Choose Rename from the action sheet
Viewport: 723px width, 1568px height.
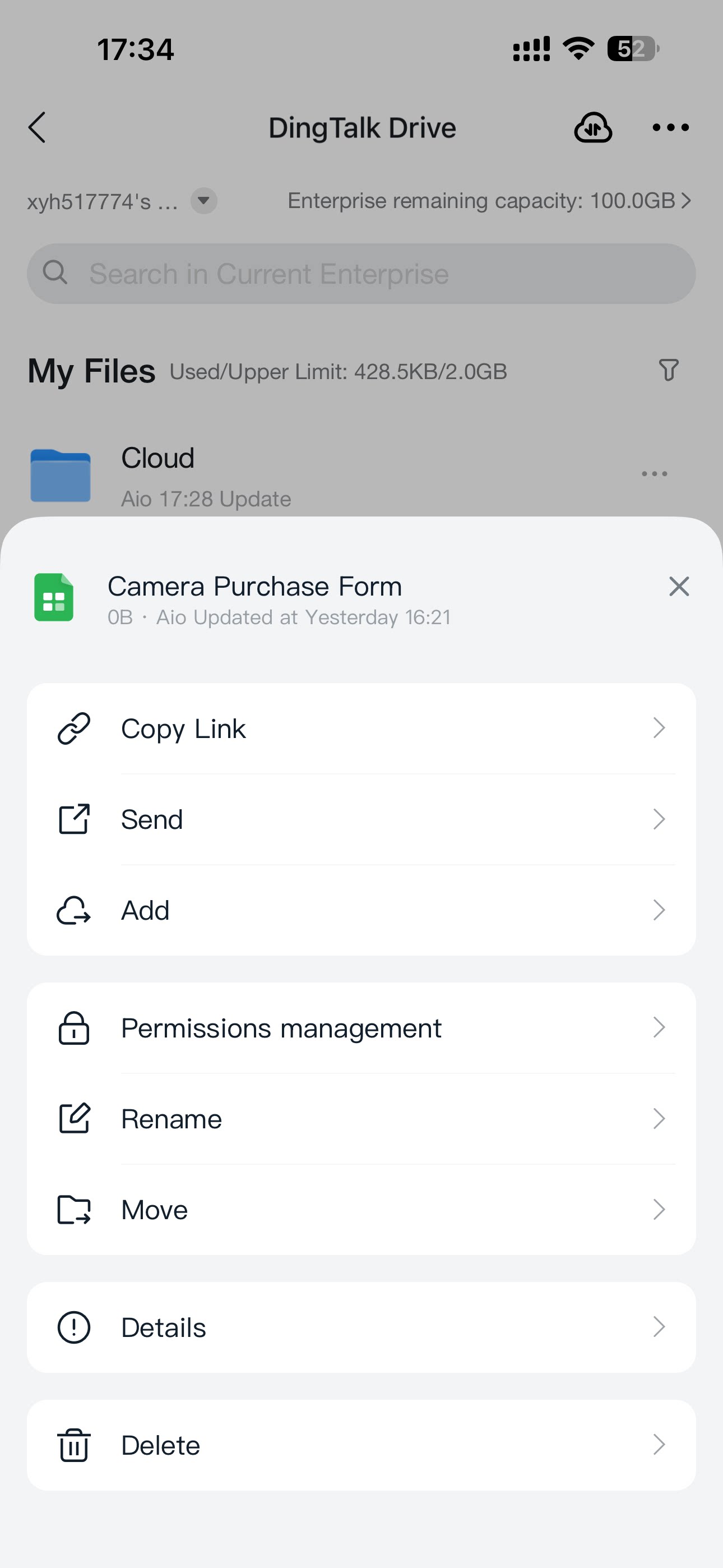click(x=361, y=1119)
